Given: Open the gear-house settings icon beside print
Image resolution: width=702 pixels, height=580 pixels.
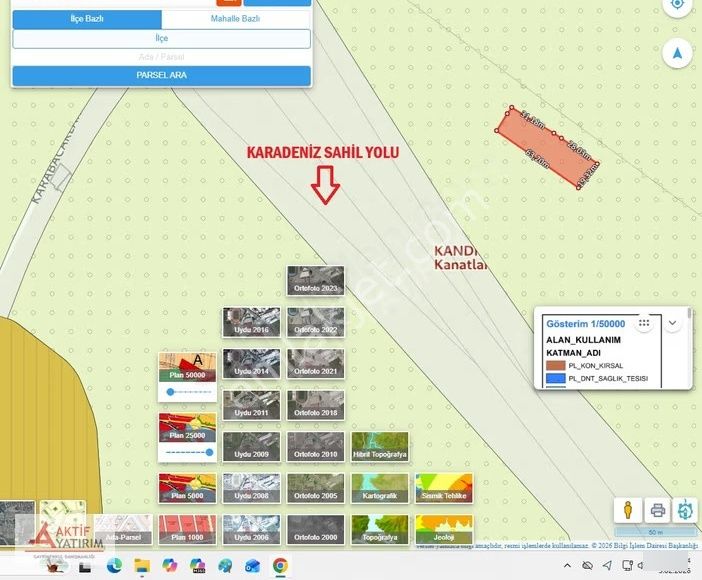Looking at the screenshot, I should pyautogui.click(x=685, y=510).
